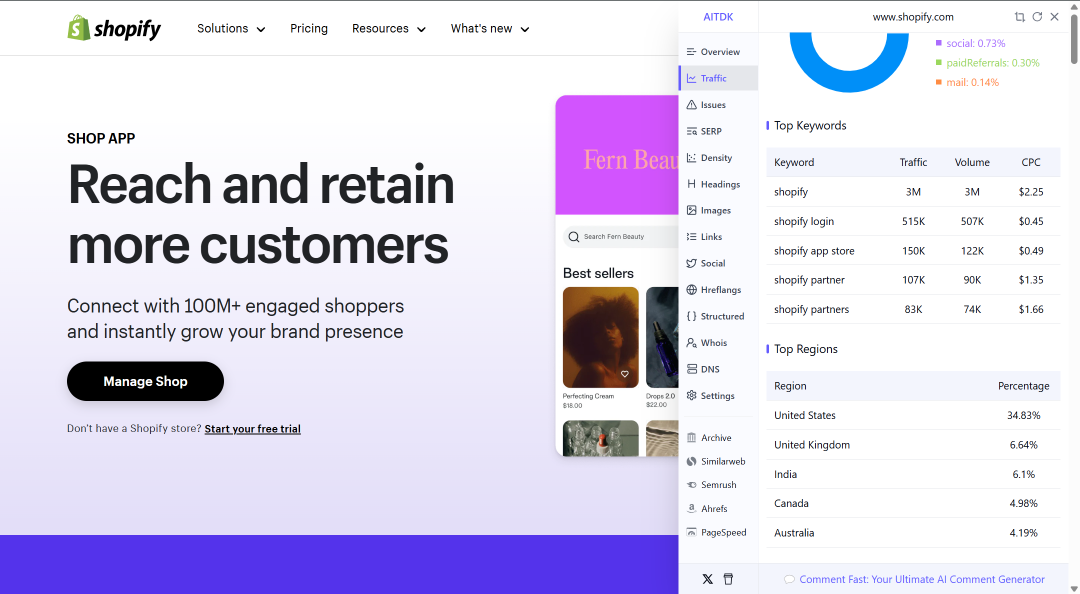Click the Traffic column header

tap(913, 162)
